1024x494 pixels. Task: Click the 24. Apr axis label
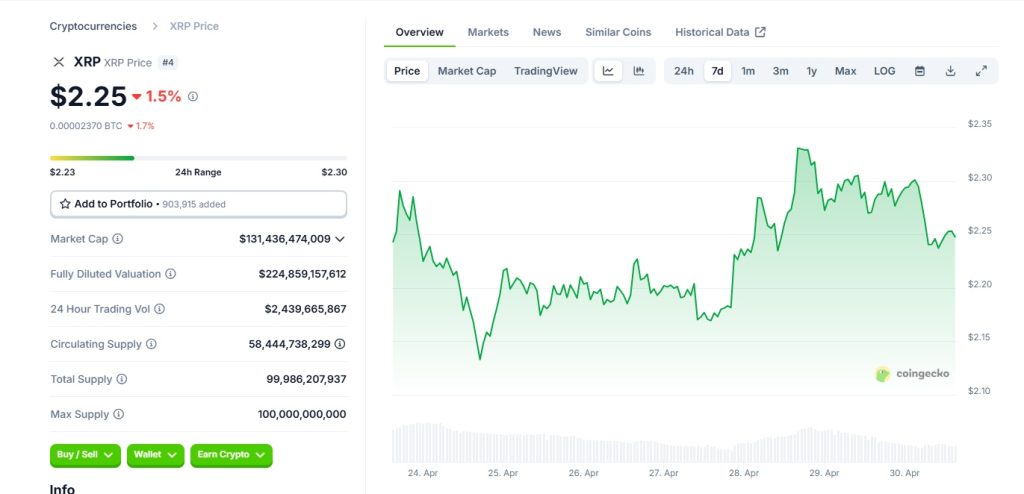coord(423,473)
